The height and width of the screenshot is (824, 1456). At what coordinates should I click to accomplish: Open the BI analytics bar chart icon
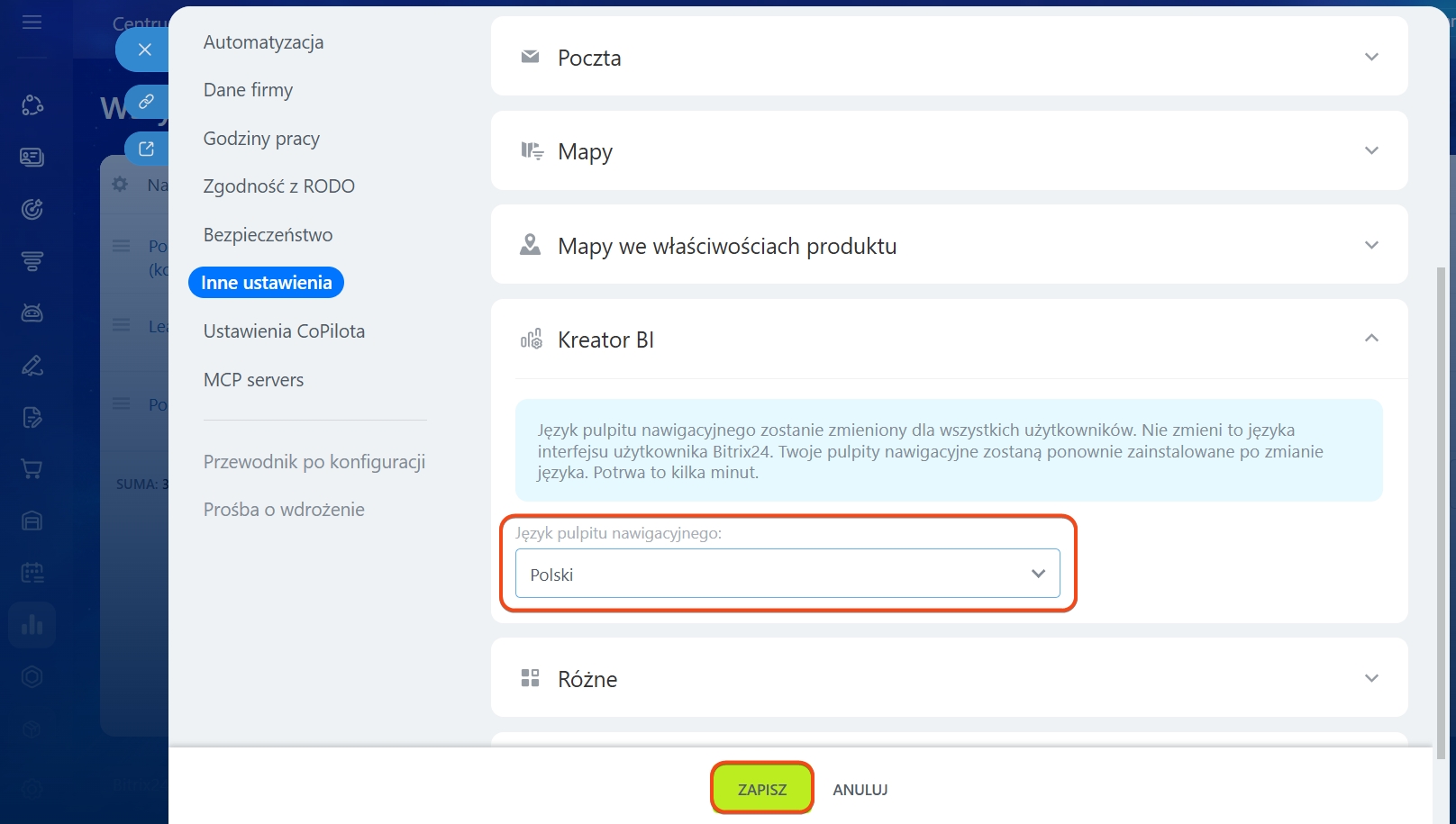click(x=32, y=625)
